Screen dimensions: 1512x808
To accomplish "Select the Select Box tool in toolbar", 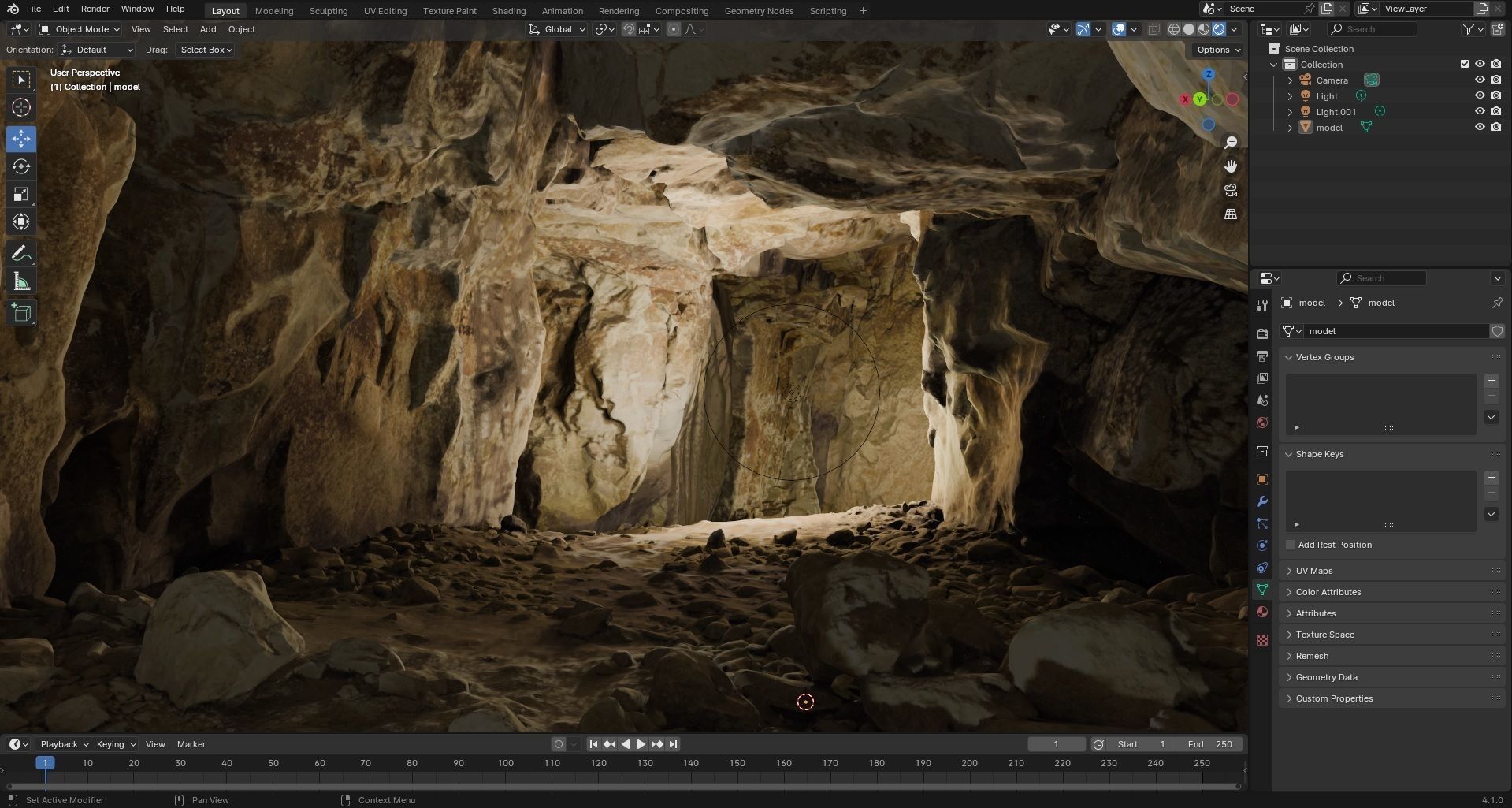I will 21,80.
